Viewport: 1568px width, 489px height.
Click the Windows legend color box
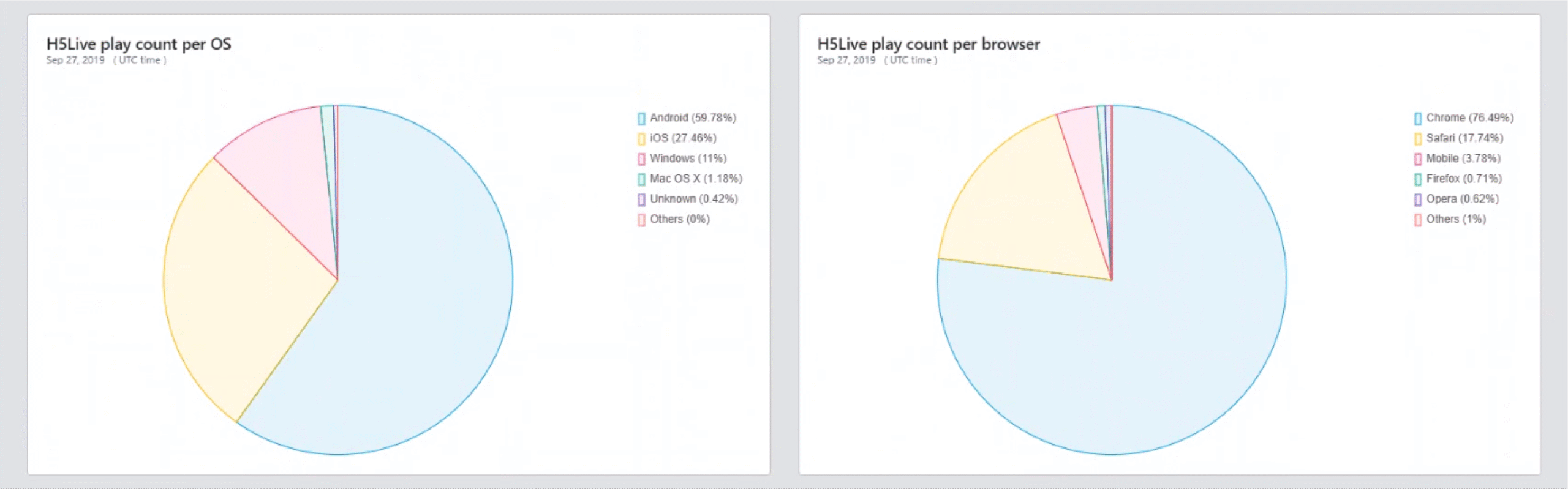point(641,159)
